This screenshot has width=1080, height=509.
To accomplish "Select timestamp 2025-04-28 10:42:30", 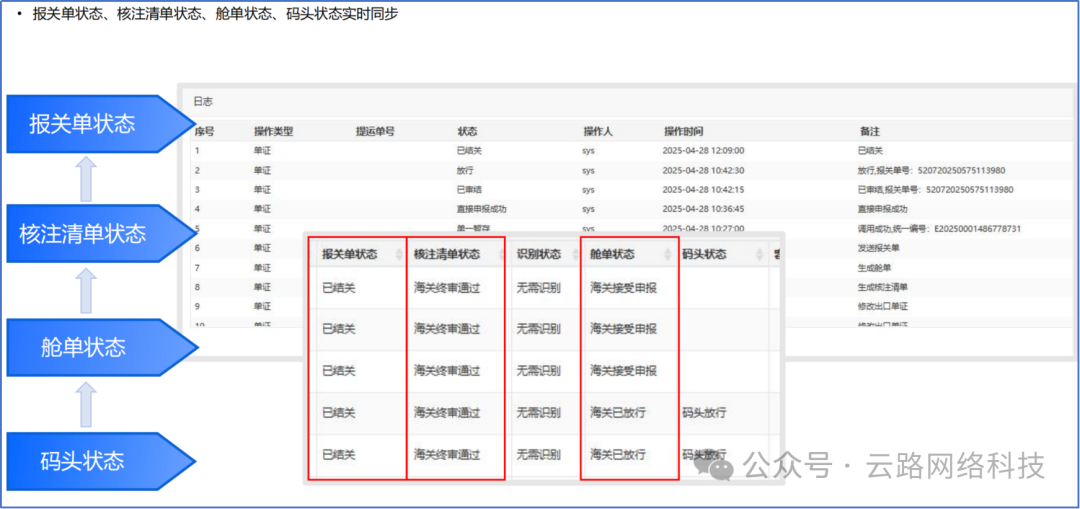I will [703, 170].
